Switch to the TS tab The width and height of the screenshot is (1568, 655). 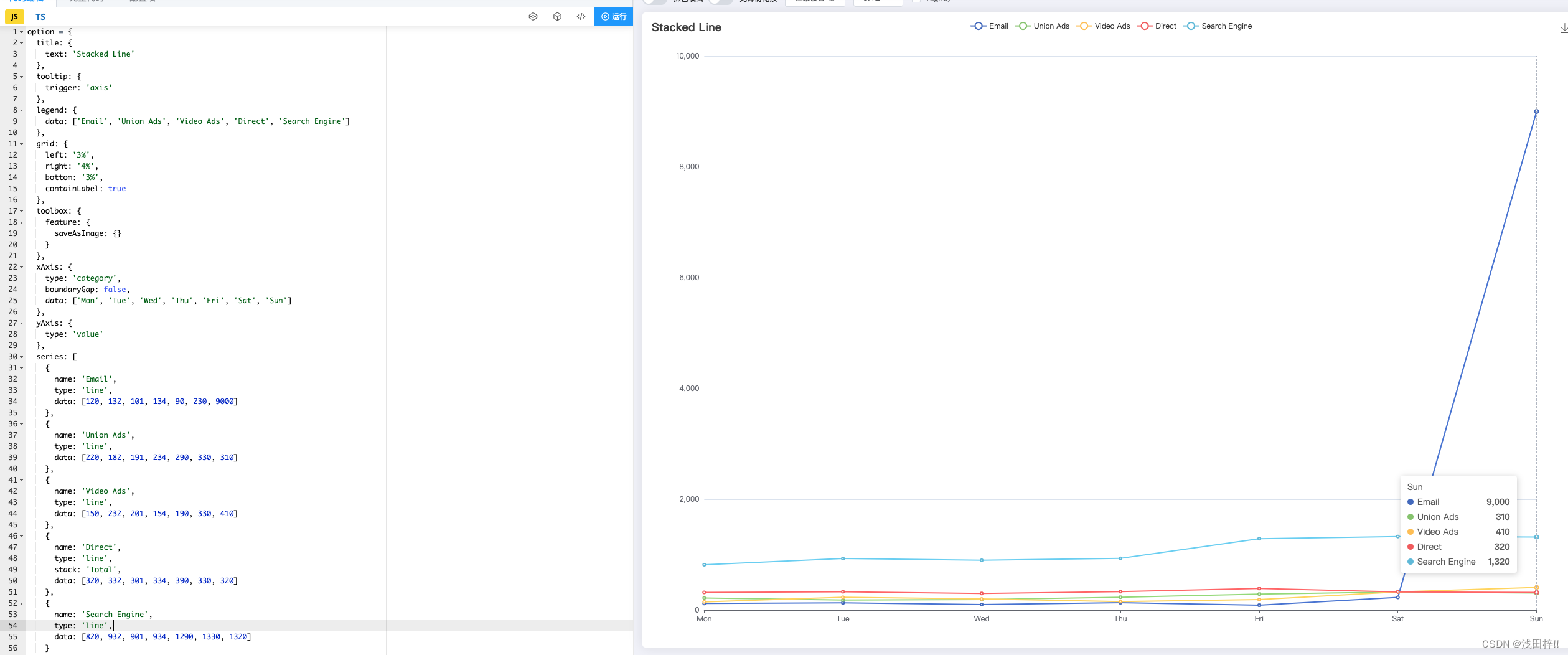tap(40, 17)
